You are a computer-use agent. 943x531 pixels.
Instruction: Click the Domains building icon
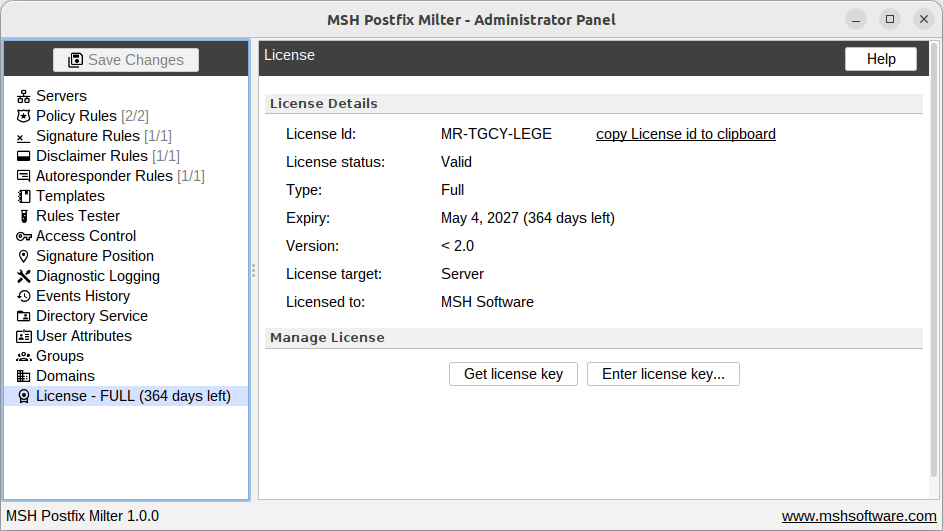click(x=23, y=376)
